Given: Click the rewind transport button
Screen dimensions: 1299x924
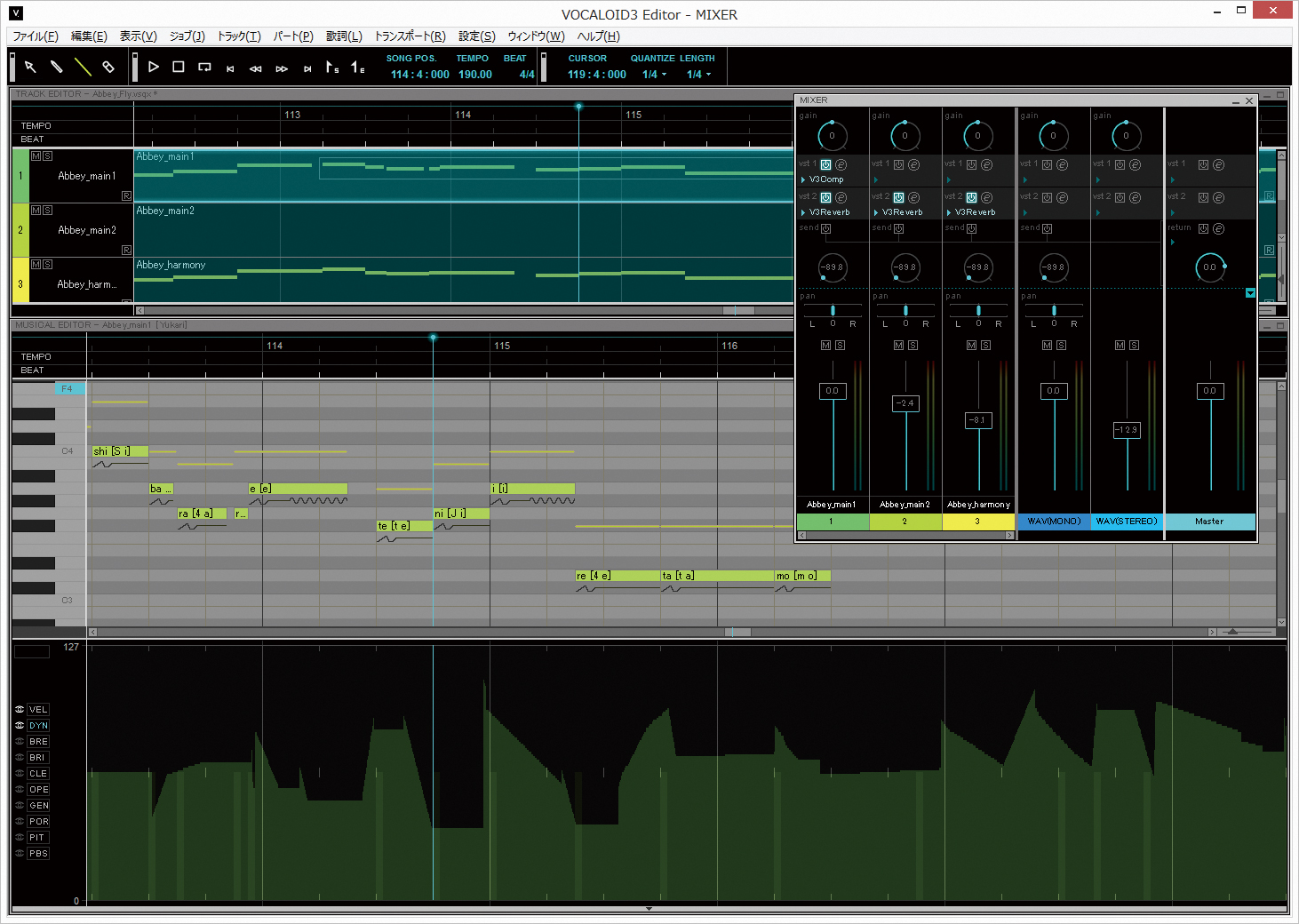Looking at the screenshot, I should click(256, 68).
